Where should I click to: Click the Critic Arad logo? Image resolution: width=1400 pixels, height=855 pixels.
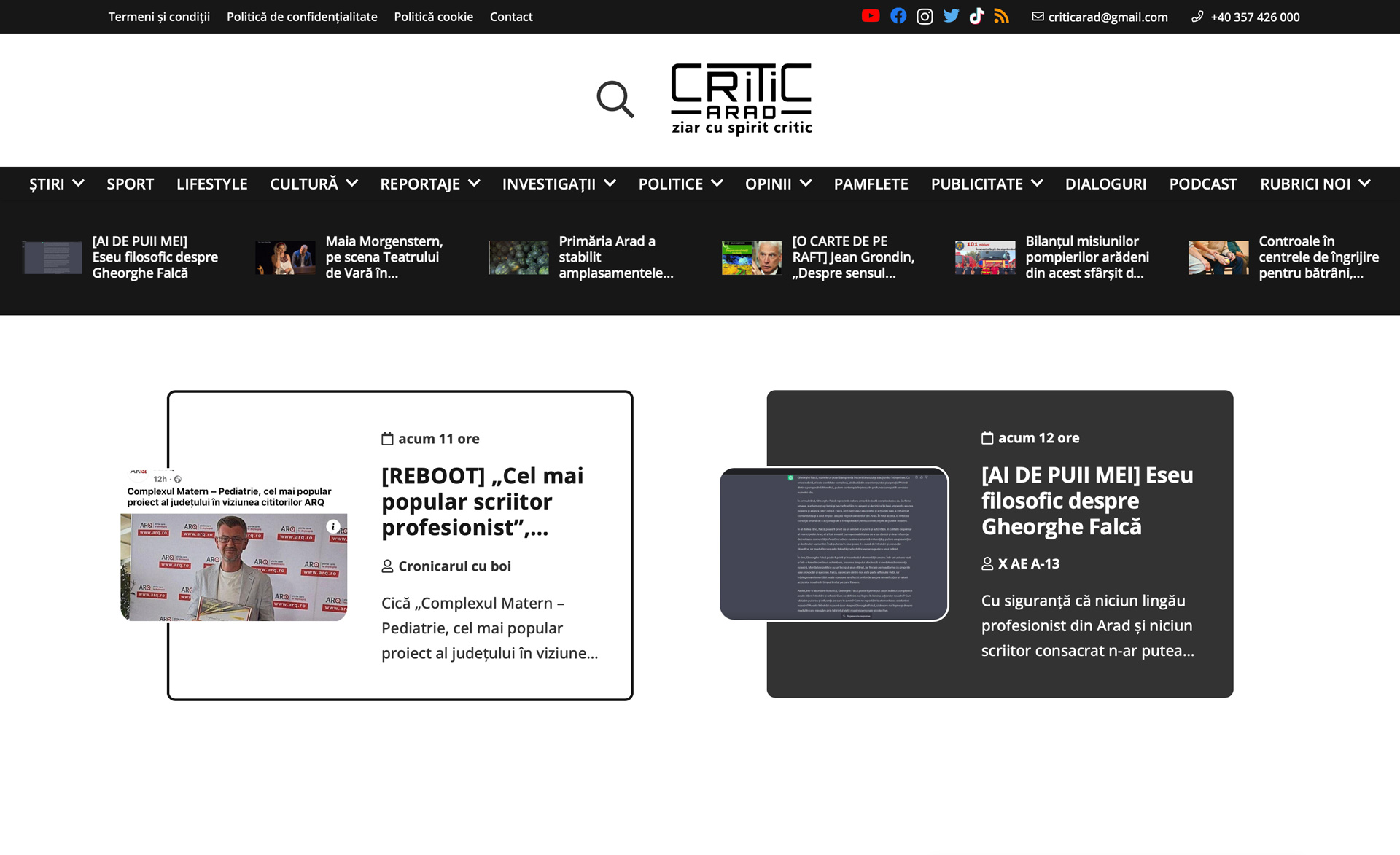(742, 99)
